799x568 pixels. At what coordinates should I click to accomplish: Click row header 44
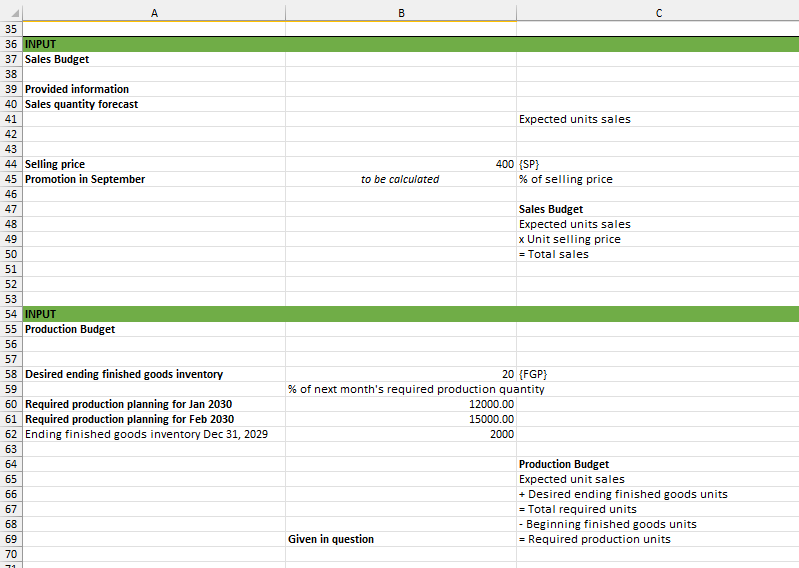point(11,164)
